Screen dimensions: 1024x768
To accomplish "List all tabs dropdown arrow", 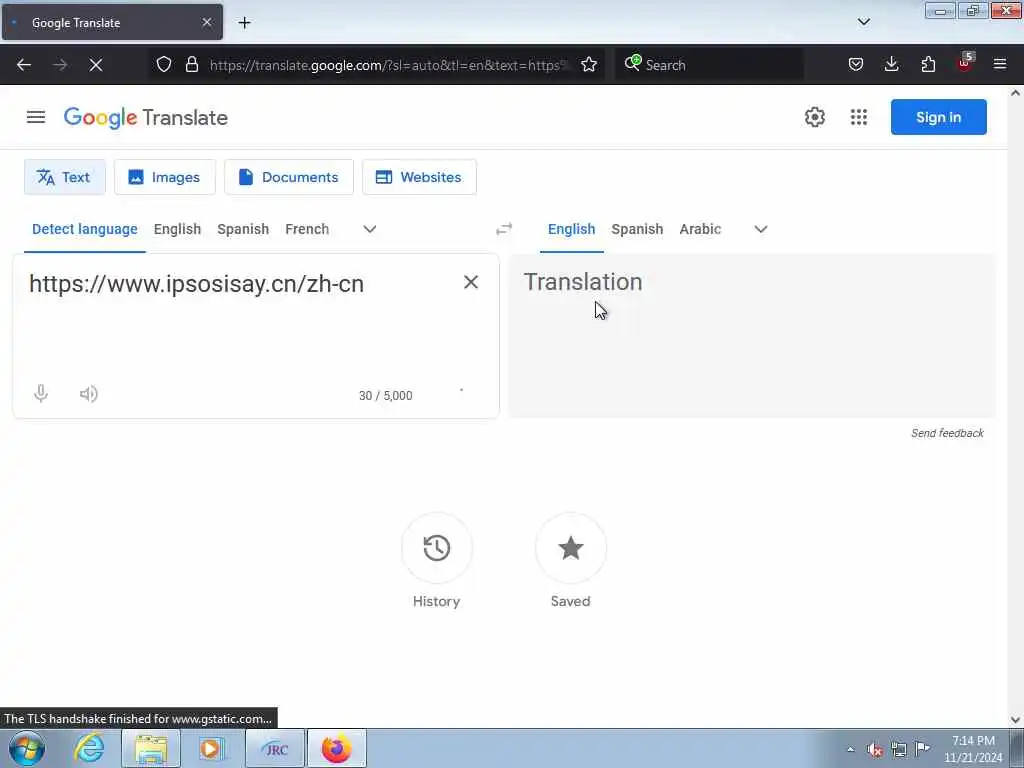I will click(864, 22).
